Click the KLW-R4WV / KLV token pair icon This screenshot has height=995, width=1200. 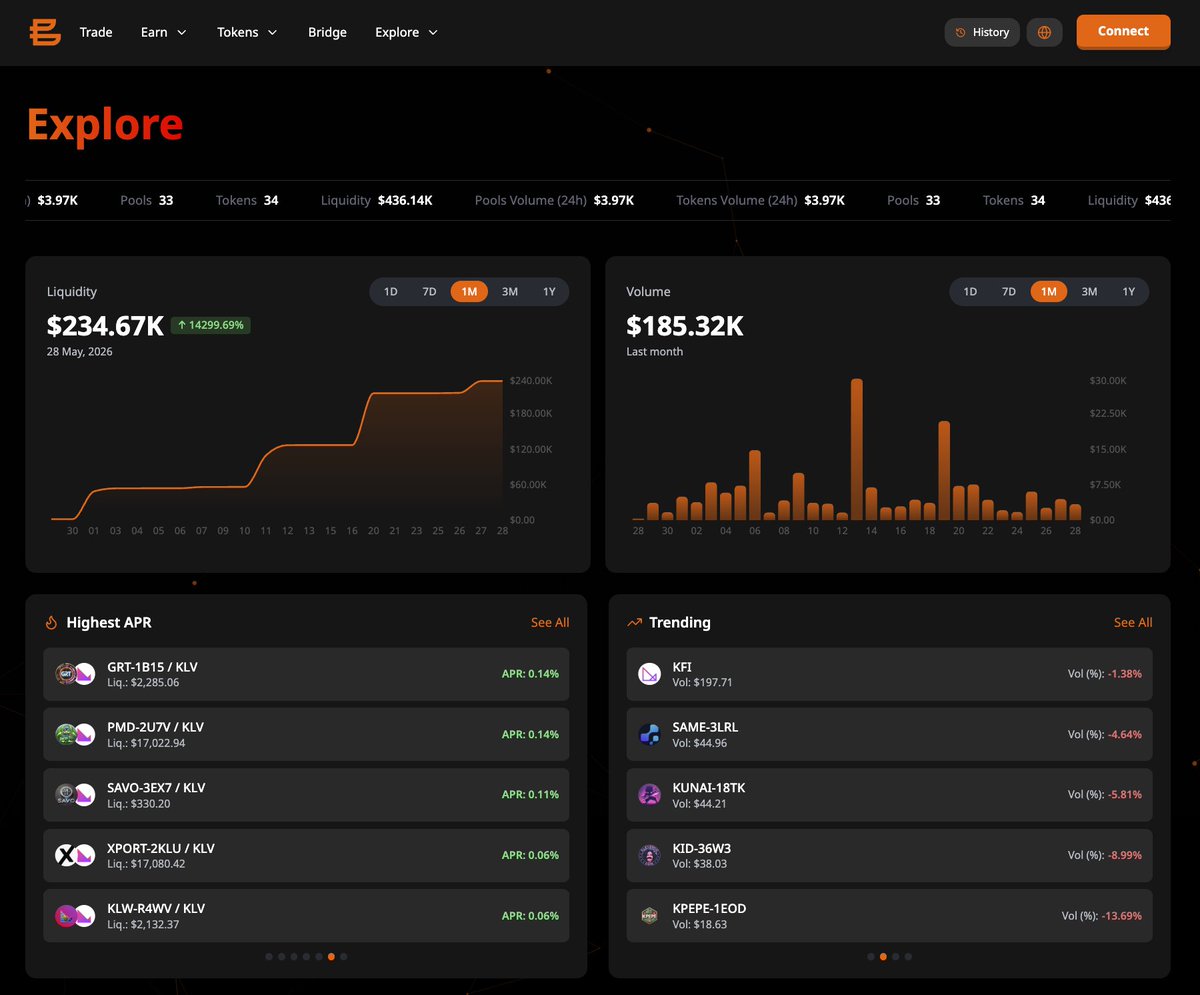click(x=75, y=915)
